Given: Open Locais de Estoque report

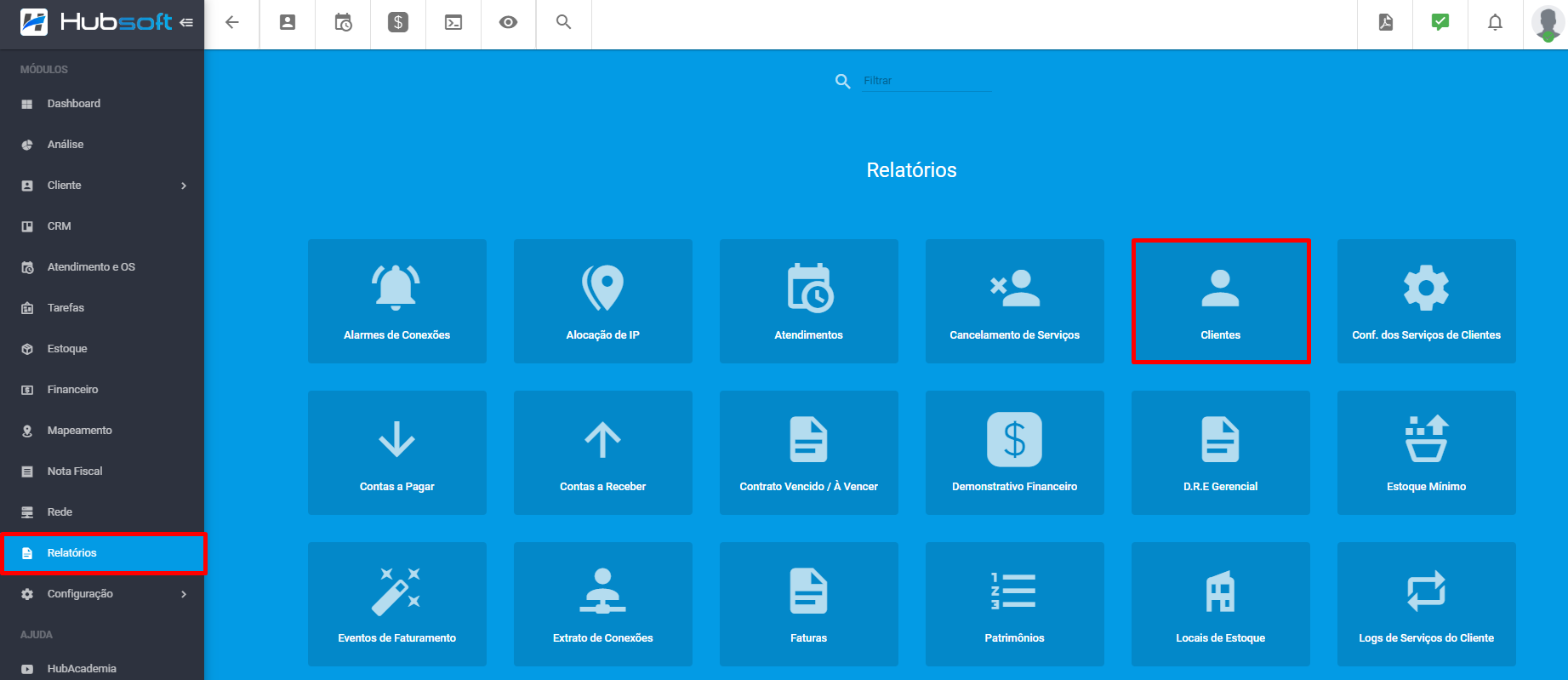Looking at the screenshot, I should (x=1221, y=604).
